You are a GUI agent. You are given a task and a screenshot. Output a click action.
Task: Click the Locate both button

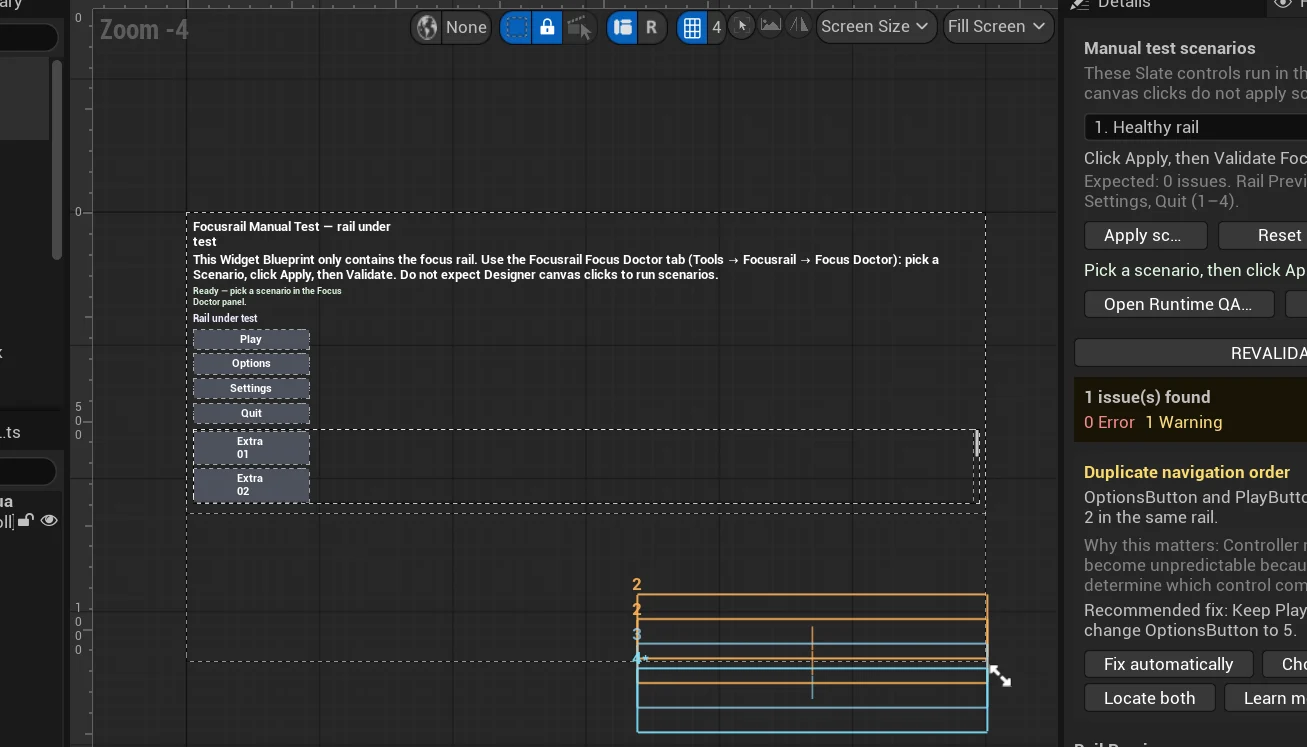tap(1149, 698)
